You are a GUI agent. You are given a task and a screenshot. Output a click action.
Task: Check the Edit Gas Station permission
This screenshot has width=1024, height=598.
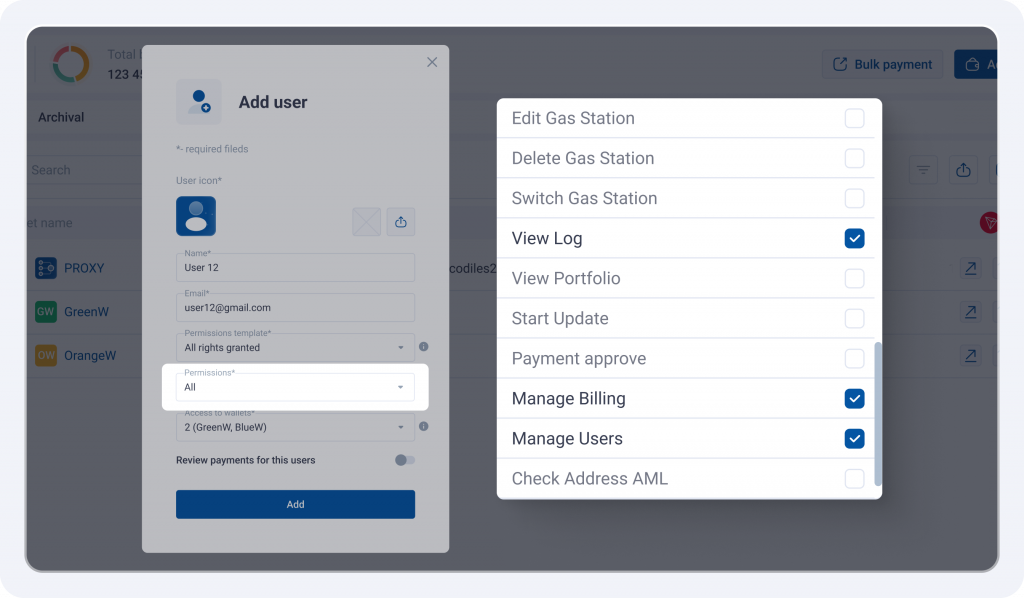click(x=854, y=118)
